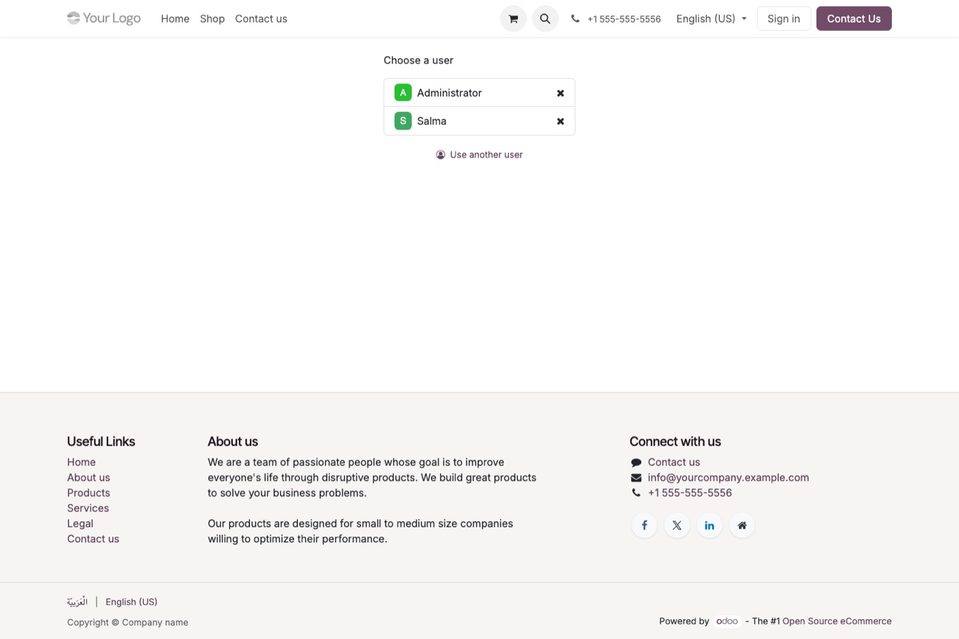Screen dimensions: 959x639
Task: Select the Administrator user
Action: pos(479,92)
